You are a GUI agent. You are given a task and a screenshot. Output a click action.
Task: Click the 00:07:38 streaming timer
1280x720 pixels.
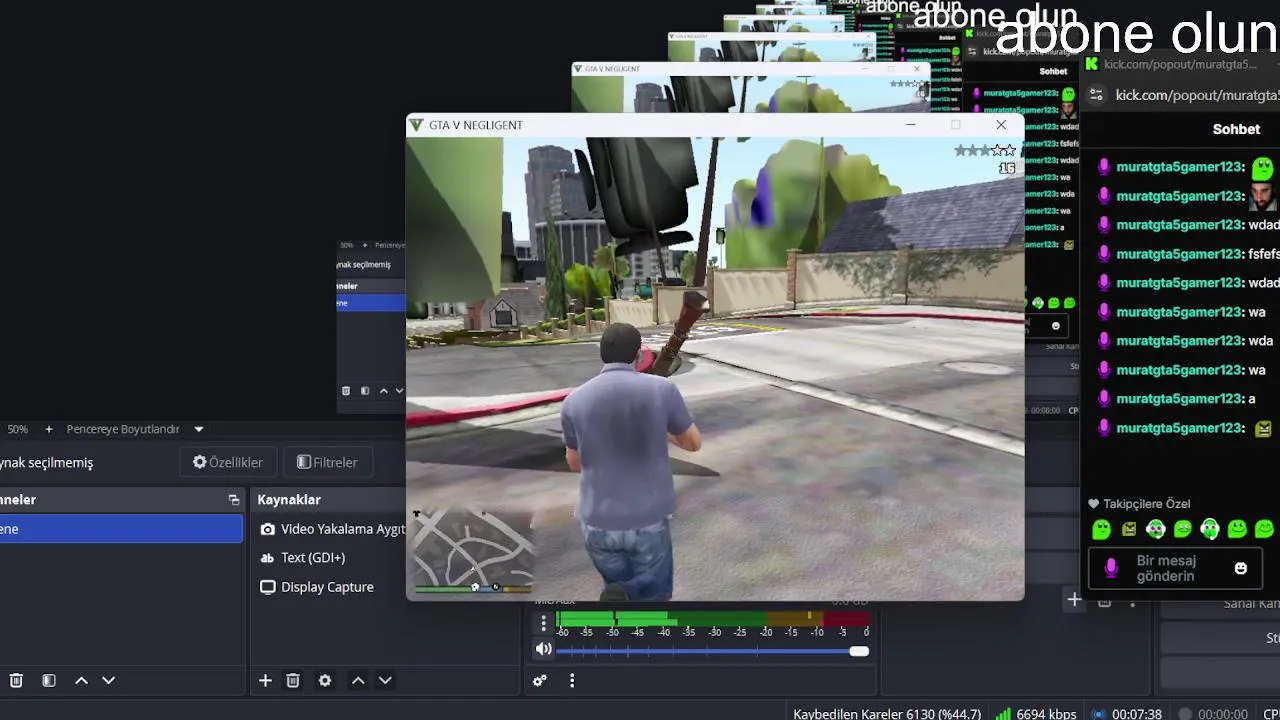pos(1126,714)
